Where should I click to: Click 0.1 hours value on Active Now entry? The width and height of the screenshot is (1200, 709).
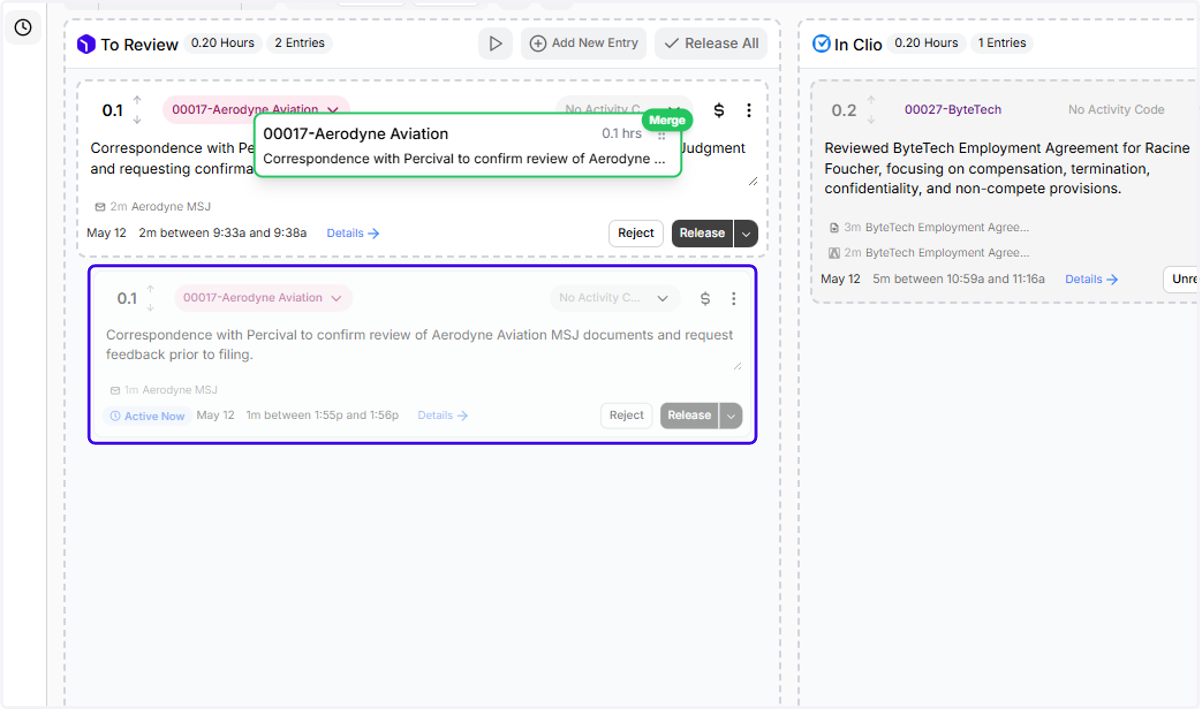[x=127, y=298]
